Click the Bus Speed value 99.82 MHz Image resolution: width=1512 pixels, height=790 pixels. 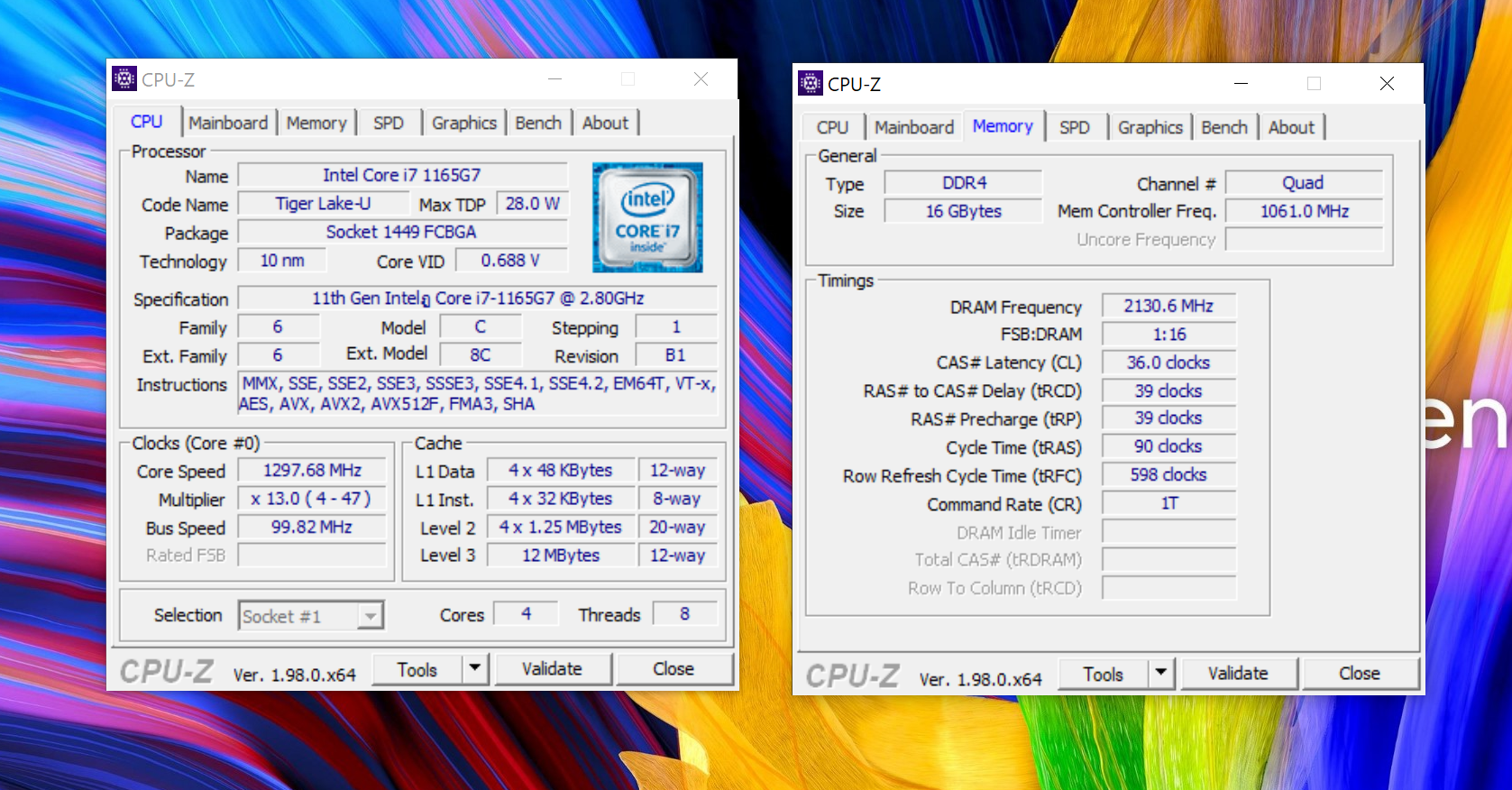coord(312,527)
